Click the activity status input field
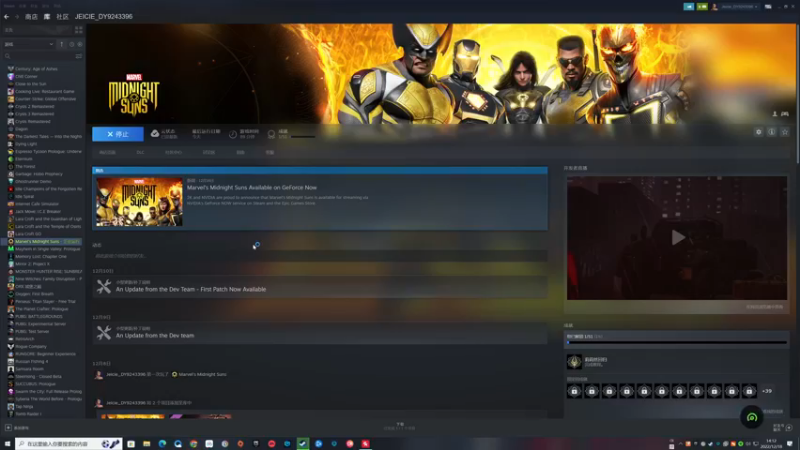The height and width of the screenshot is (450, 800). point(320,256)
